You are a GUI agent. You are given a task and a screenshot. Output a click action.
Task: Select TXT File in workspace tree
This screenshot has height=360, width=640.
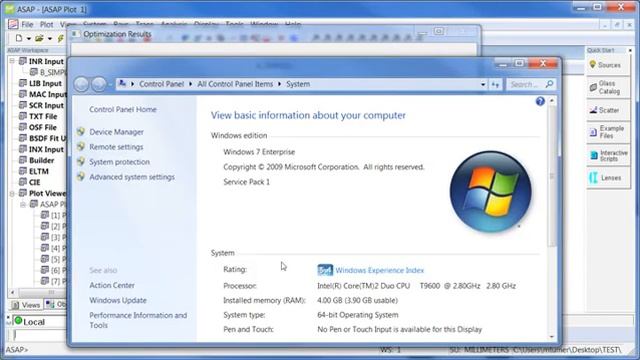point(43,116)
